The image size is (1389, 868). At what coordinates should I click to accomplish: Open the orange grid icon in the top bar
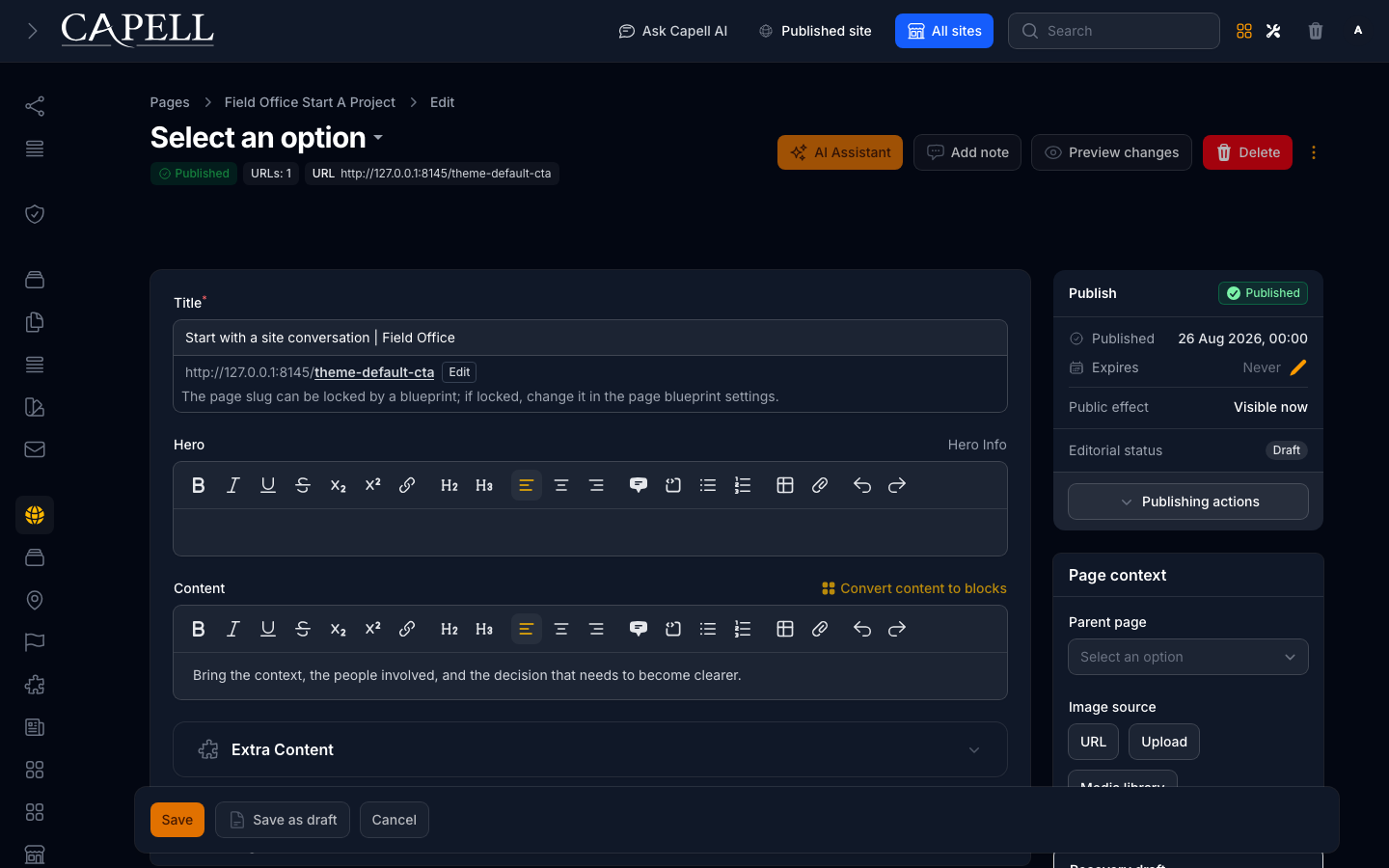click(1244, 31)
